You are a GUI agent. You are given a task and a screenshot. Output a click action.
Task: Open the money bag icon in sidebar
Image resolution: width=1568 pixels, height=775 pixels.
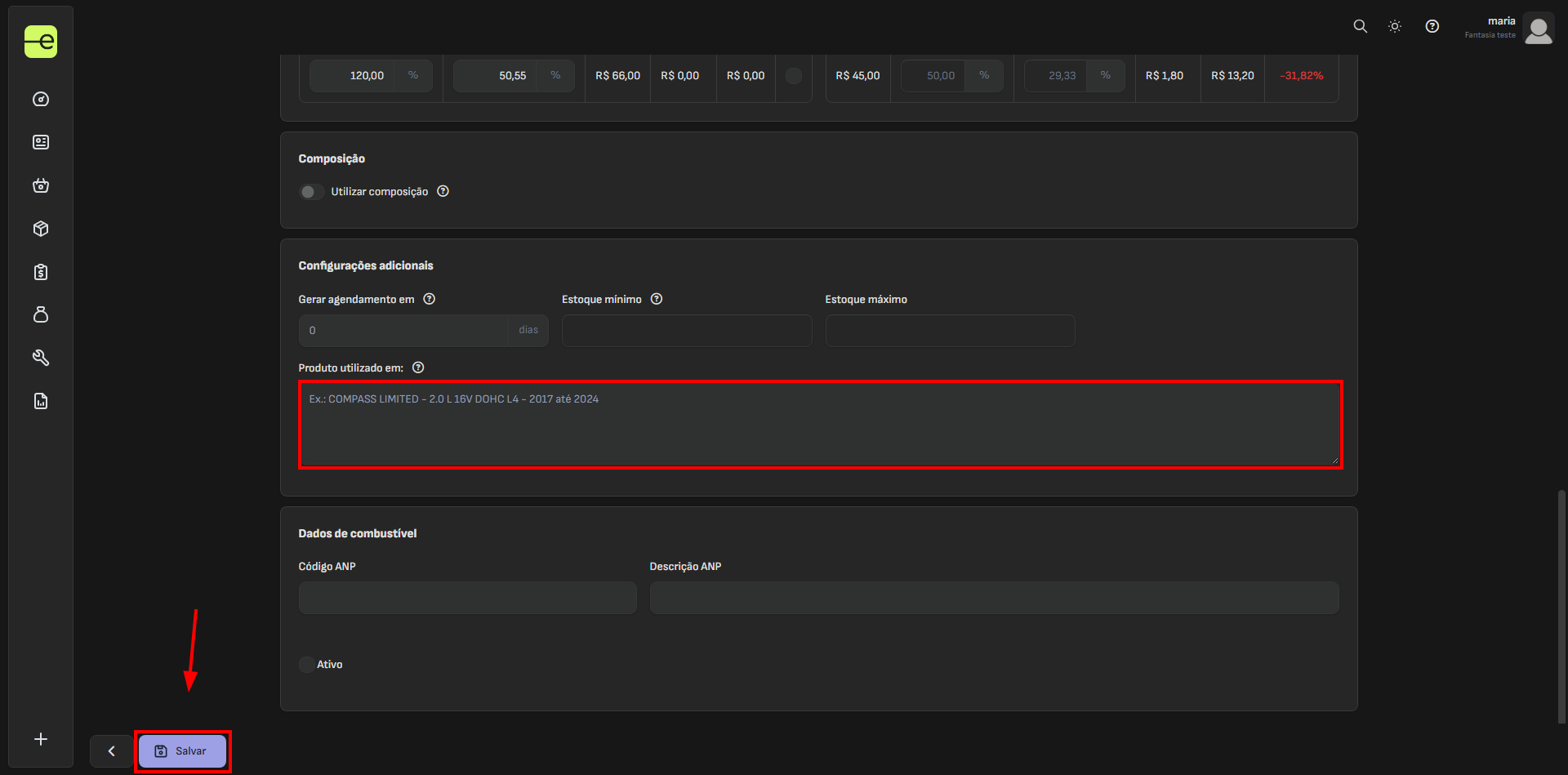[41, 314]
